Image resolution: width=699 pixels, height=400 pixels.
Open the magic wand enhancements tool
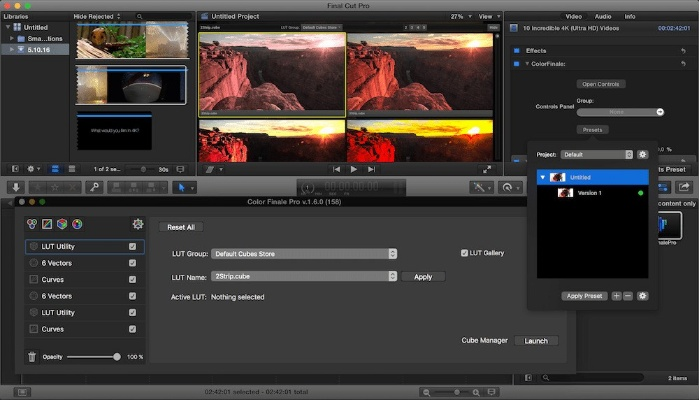click(482, 187)
